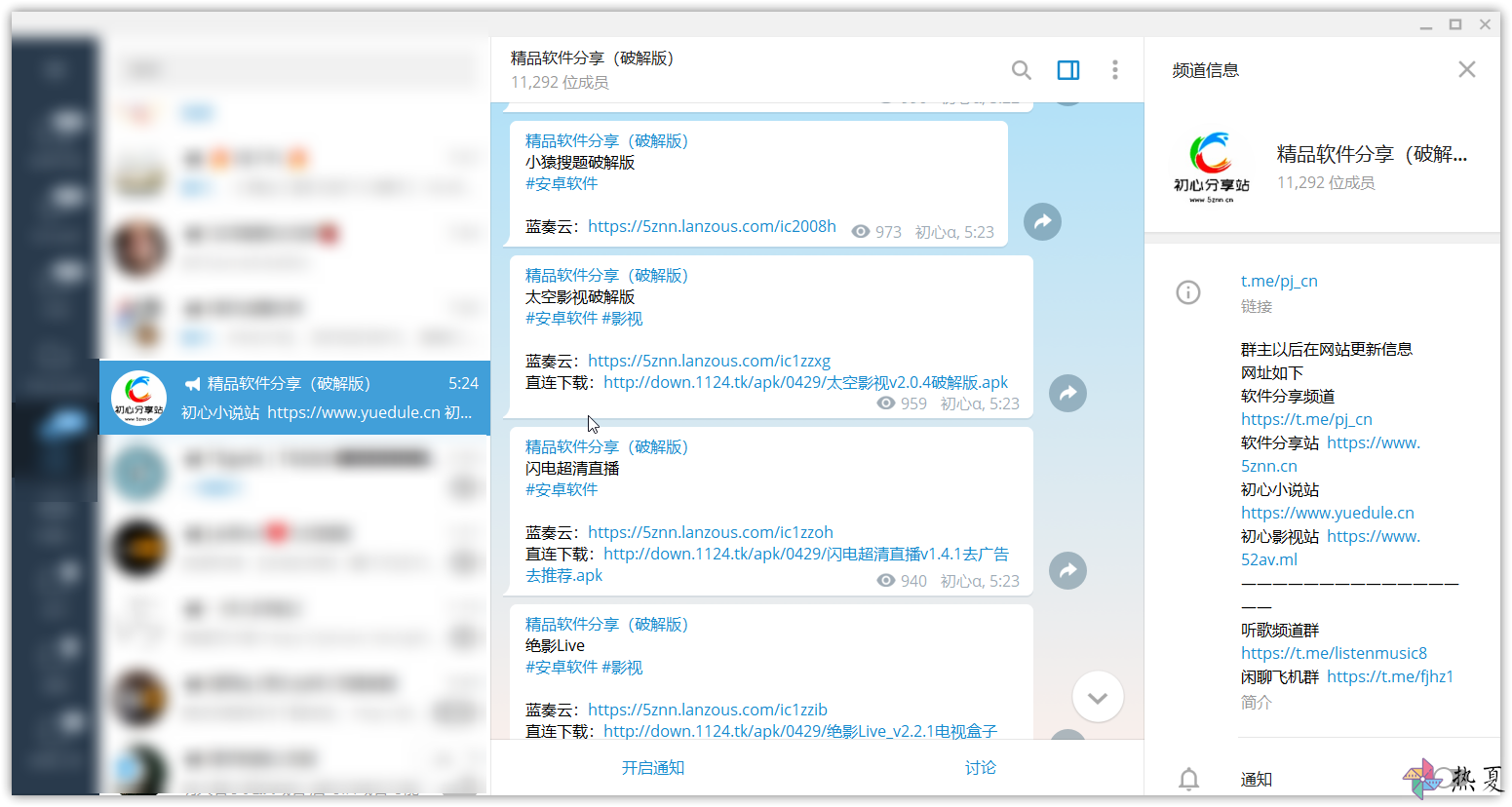This screenshot has height=807, width=1512.
Task: Forward the 小猿搜题破解版 message
Action: click(x=1042, y=222)
